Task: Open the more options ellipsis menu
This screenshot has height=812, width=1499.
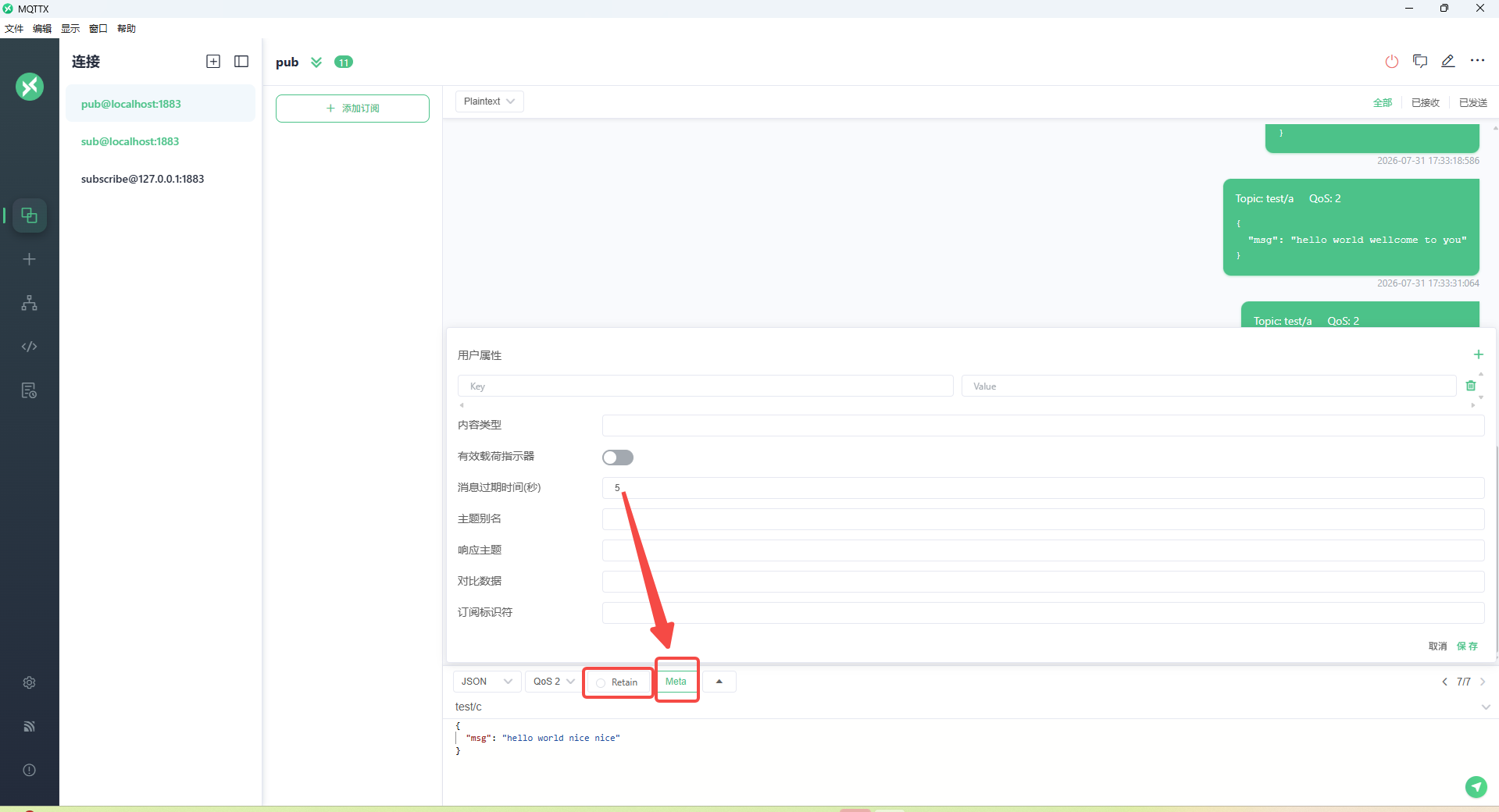Action: point(1477,60)
